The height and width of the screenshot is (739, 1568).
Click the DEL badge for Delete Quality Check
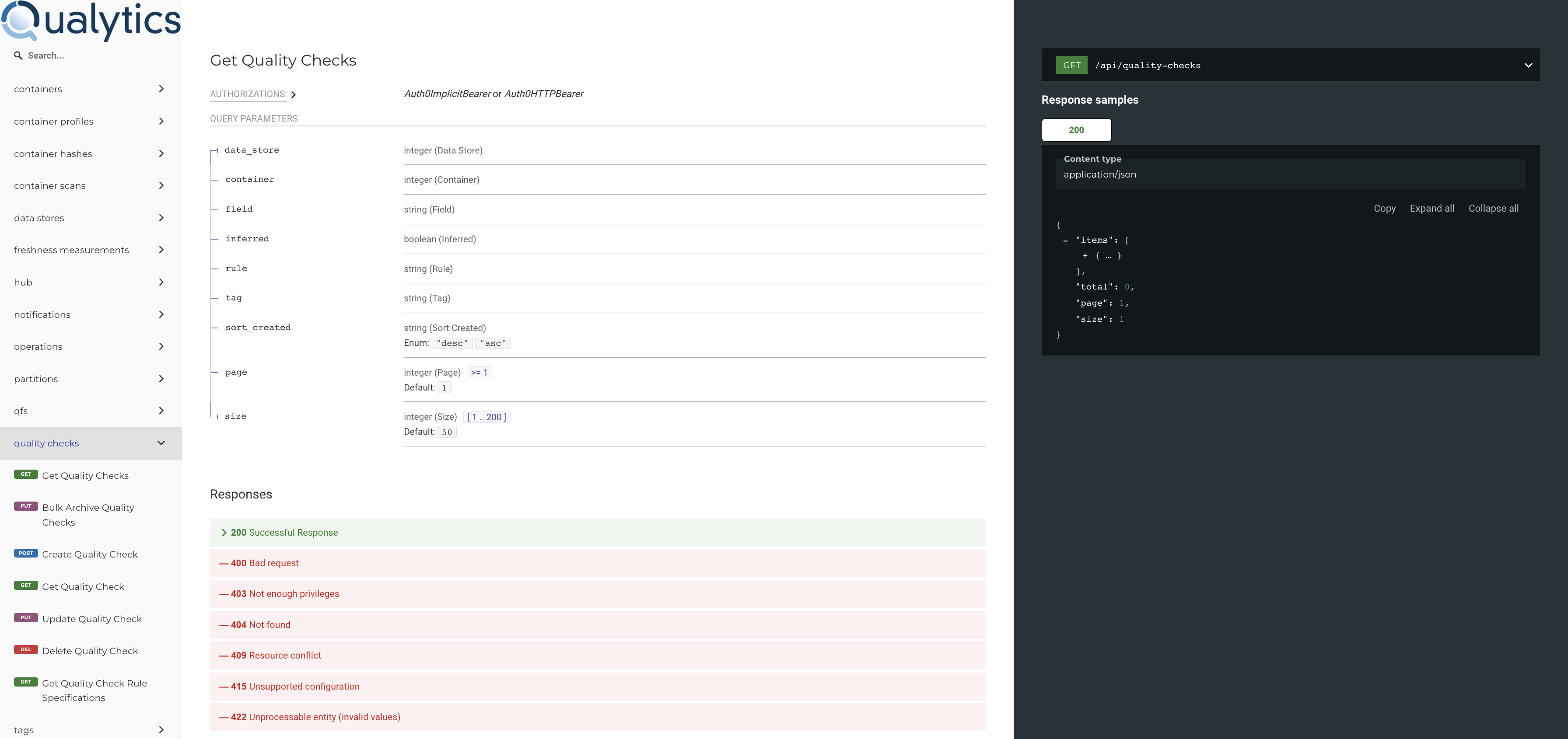click(25, 649)
